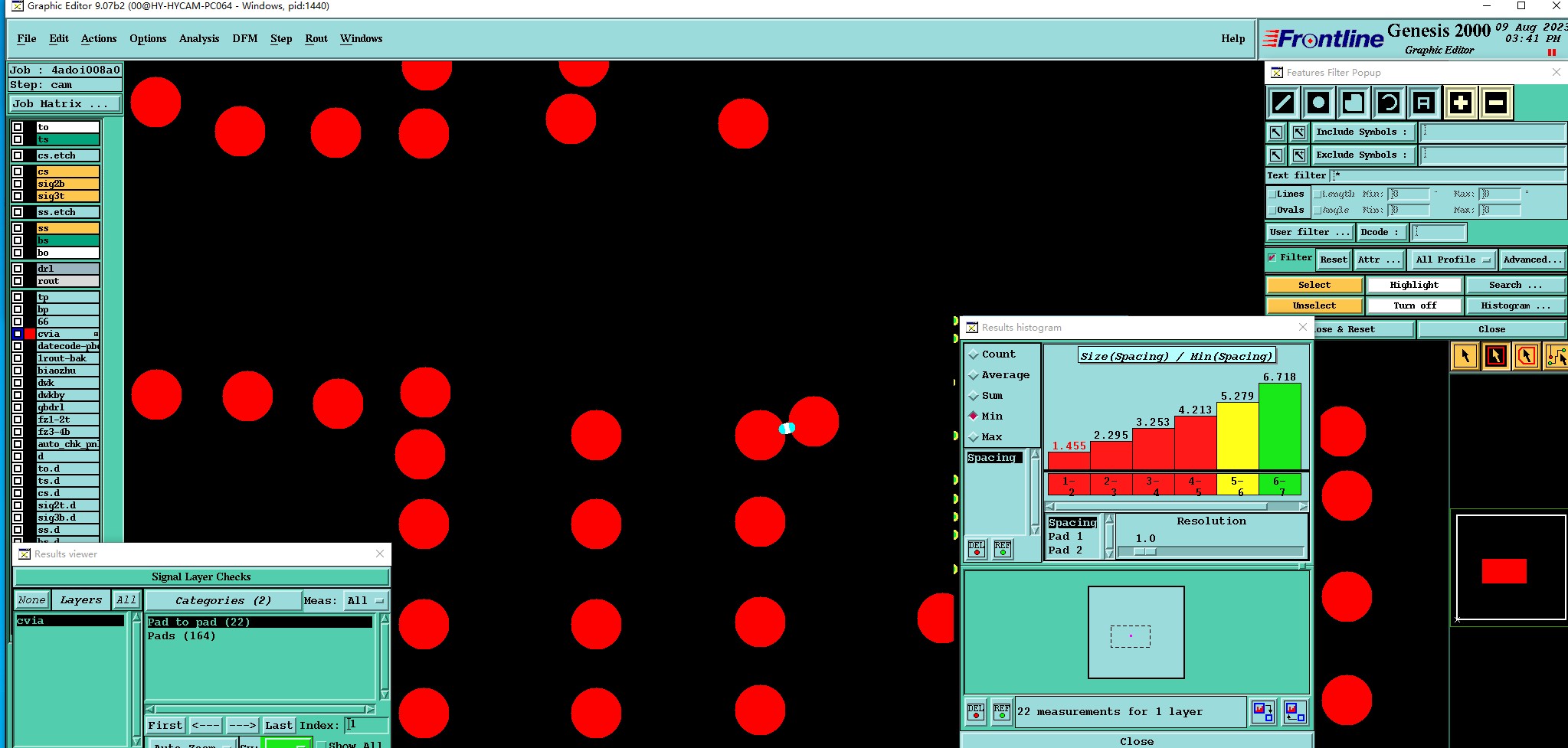Image resolution: width=1568 pixels, height=748 pixels.
Task: Uncheck the Filter checkbox
Action: click(x=1272, y=258)
